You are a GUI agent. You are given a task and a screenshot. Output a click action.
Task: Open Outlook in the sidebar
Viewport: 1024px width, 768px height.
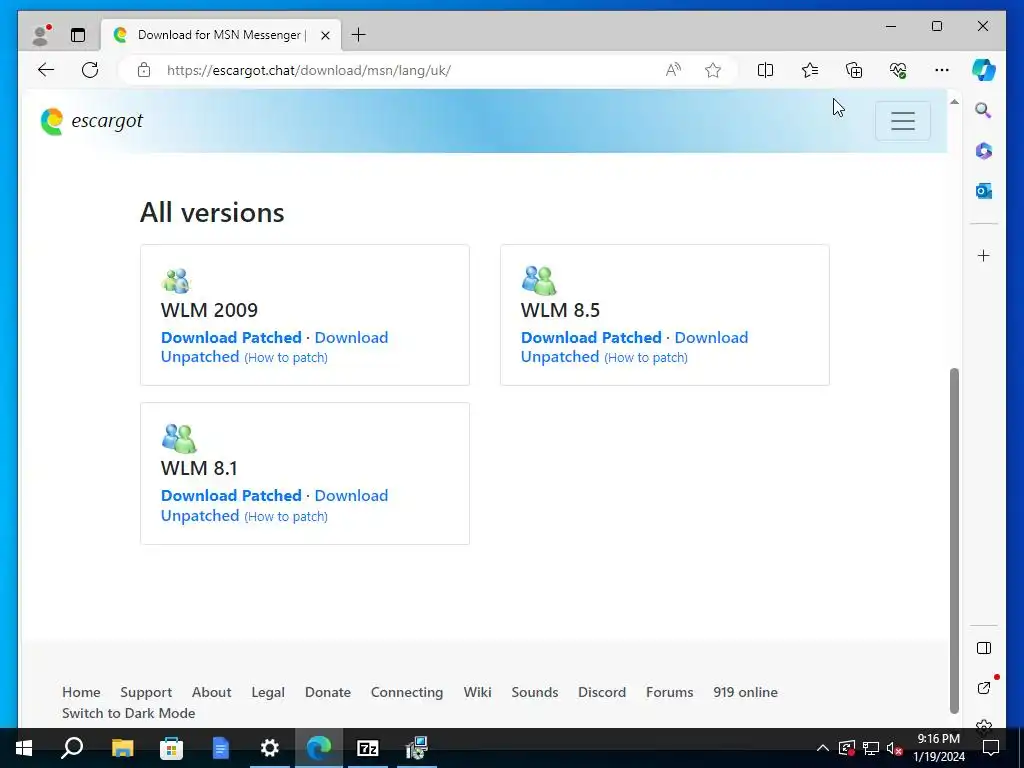coord(984,191)
